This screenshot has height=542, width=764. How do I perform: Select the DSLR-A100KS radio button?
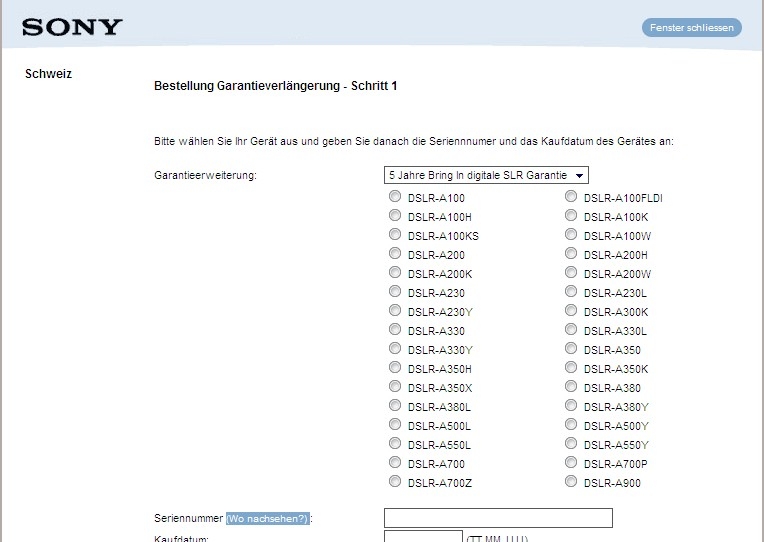(395, 234)
